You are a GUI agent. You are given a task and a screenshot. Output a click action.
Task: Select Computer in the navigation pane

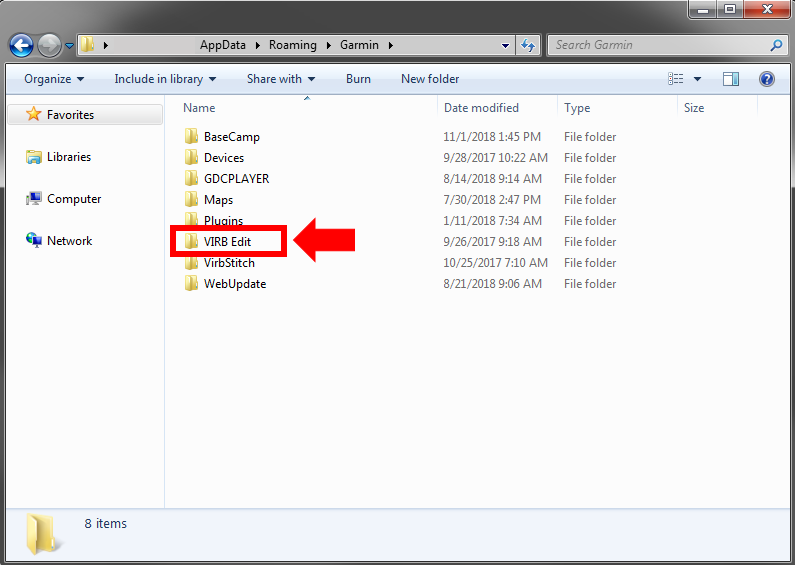tap(74, 199)
